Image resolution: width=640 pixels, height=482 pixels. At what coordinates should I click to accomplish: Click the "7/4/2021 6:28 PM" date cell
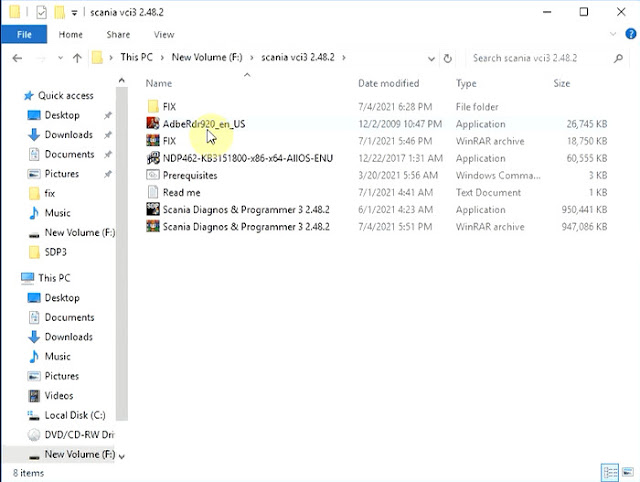click(x=395, y=107)
